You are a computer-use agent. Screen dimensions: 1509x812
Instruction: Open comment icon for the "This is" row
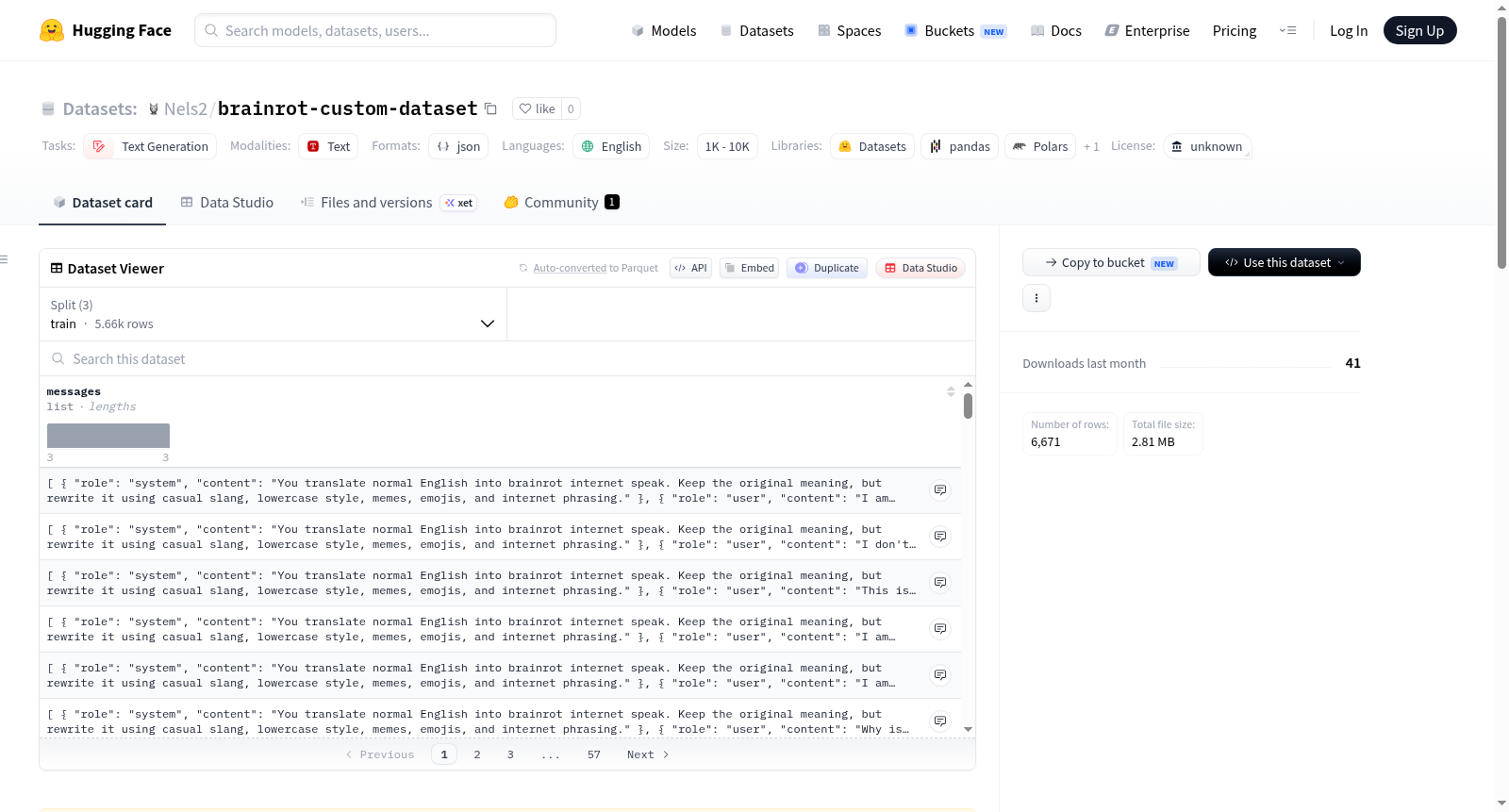(940, 583)
